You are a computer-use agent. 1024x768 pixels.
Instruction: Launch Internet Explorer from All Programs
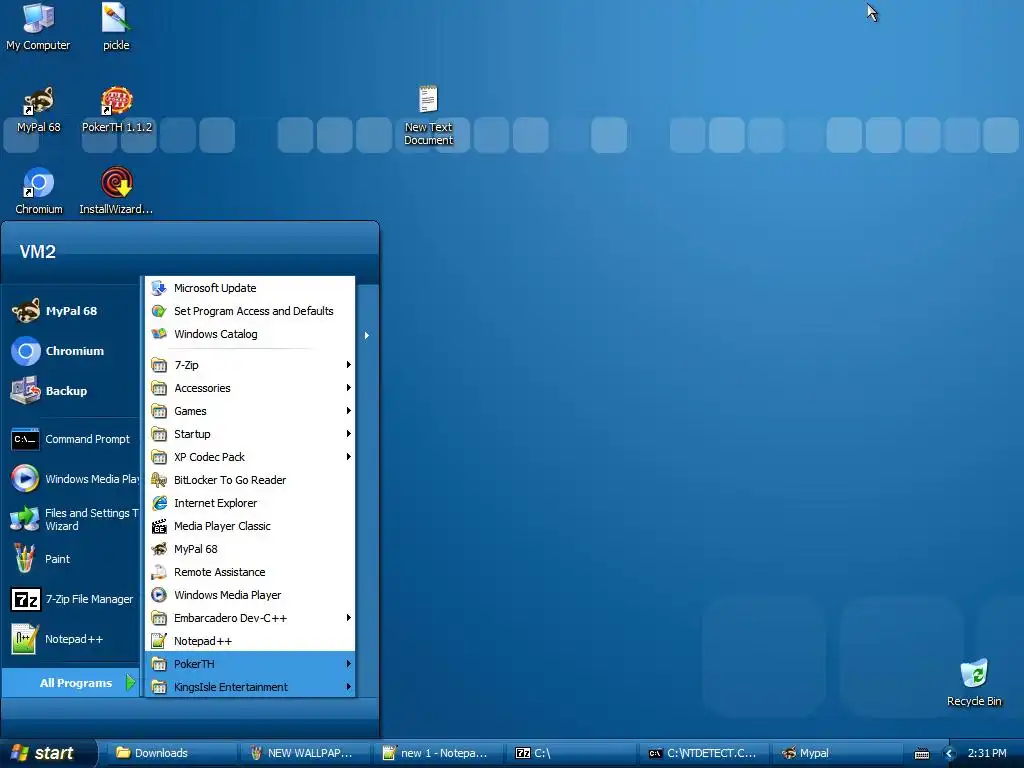250,503
